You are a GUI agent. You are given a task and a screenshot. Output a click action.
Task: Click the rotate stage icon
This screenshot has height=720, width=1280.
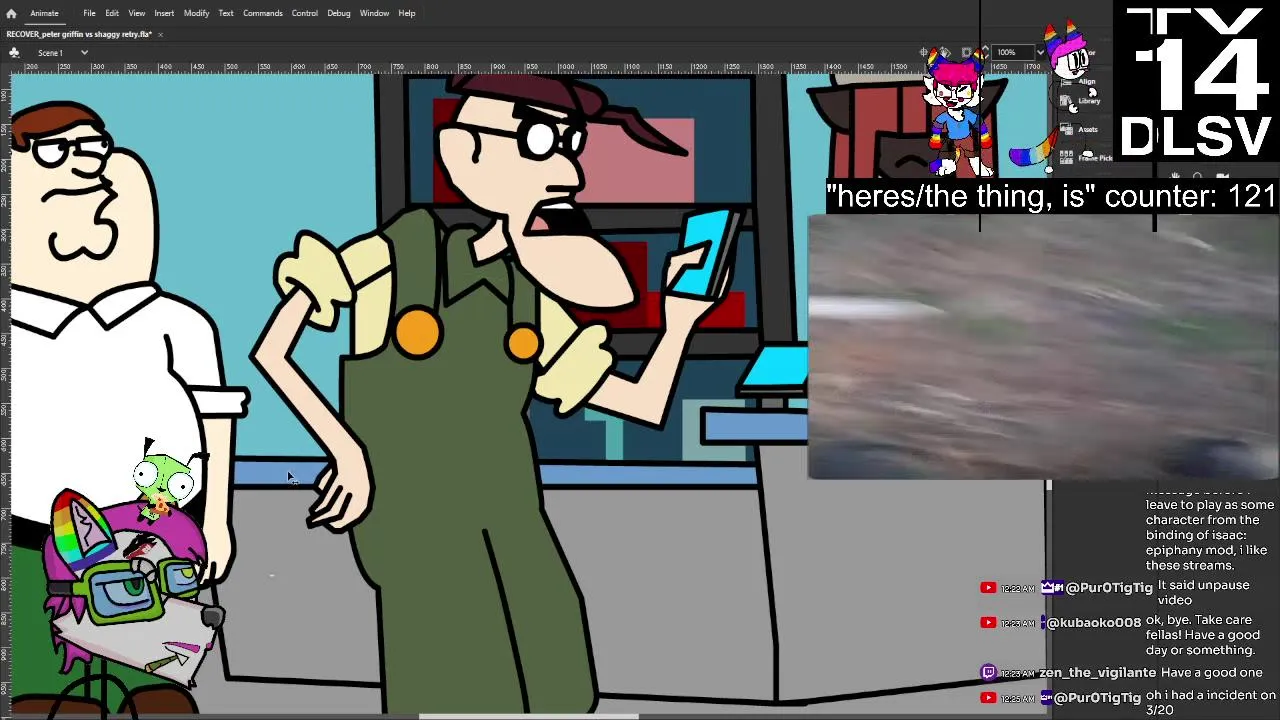[x=945, y=52]
